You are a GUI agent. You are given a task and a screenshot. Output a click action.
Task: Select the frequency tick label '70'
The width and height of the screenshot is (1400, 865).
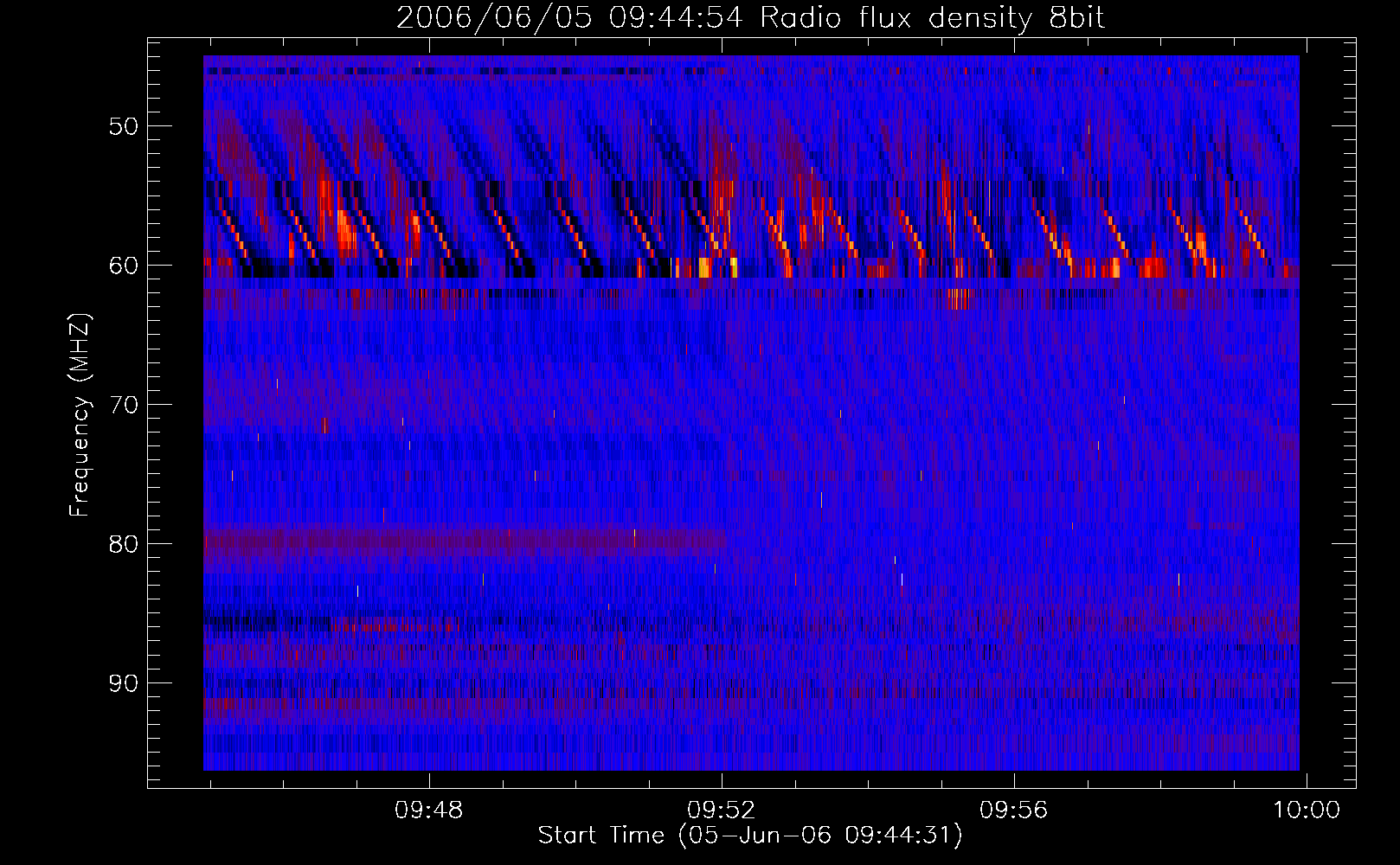124,405
